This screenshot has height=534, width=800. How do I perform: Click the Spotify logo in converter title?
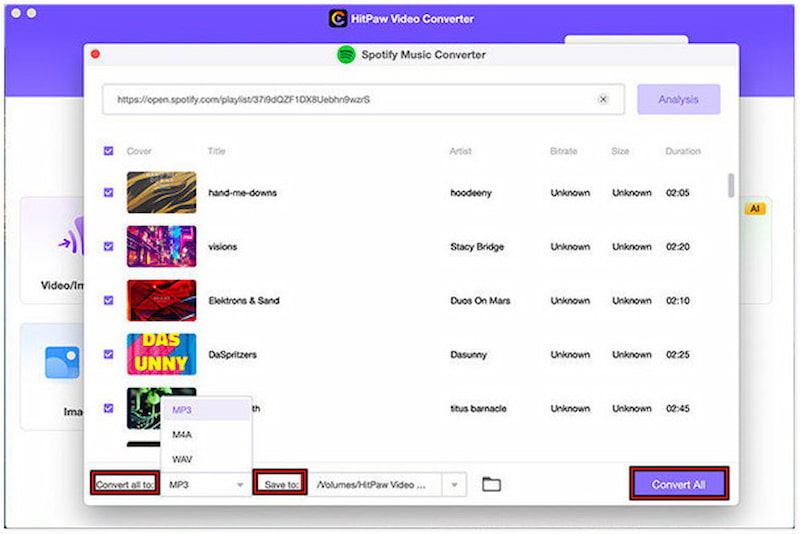click(346, 55)
